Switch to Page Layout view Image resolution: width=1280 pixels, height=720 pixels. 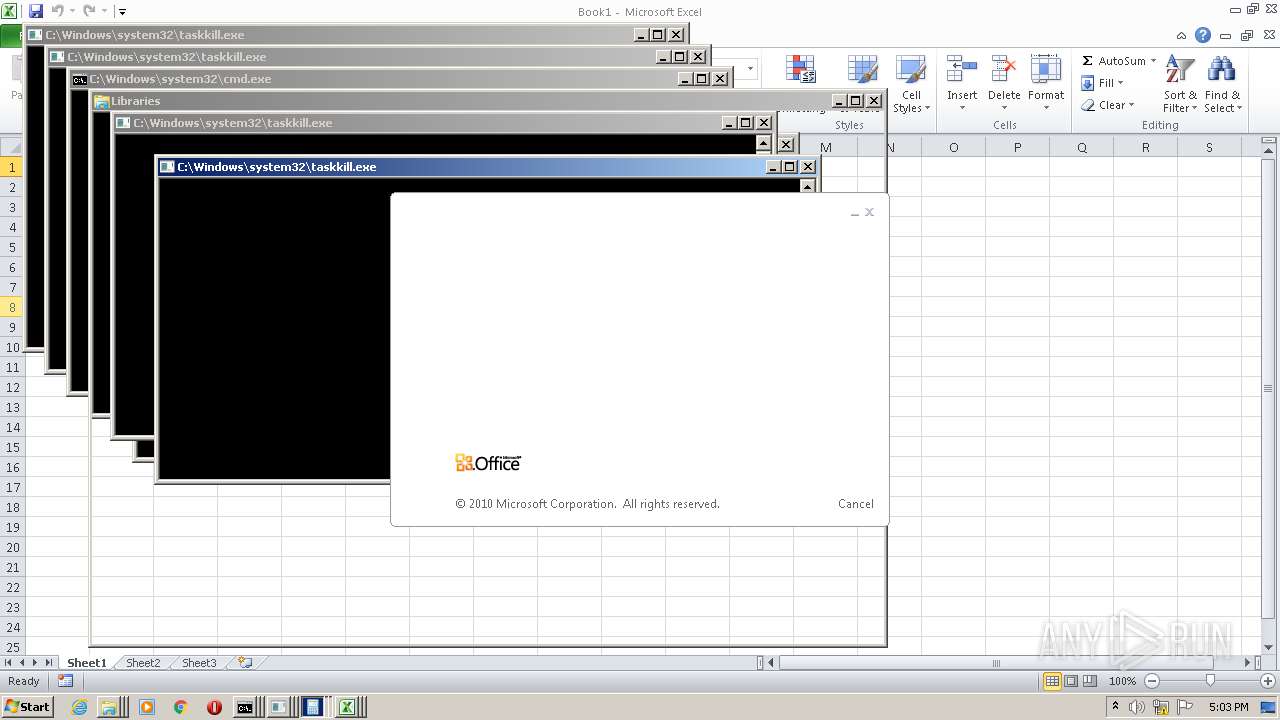(x=1071, y=681)
